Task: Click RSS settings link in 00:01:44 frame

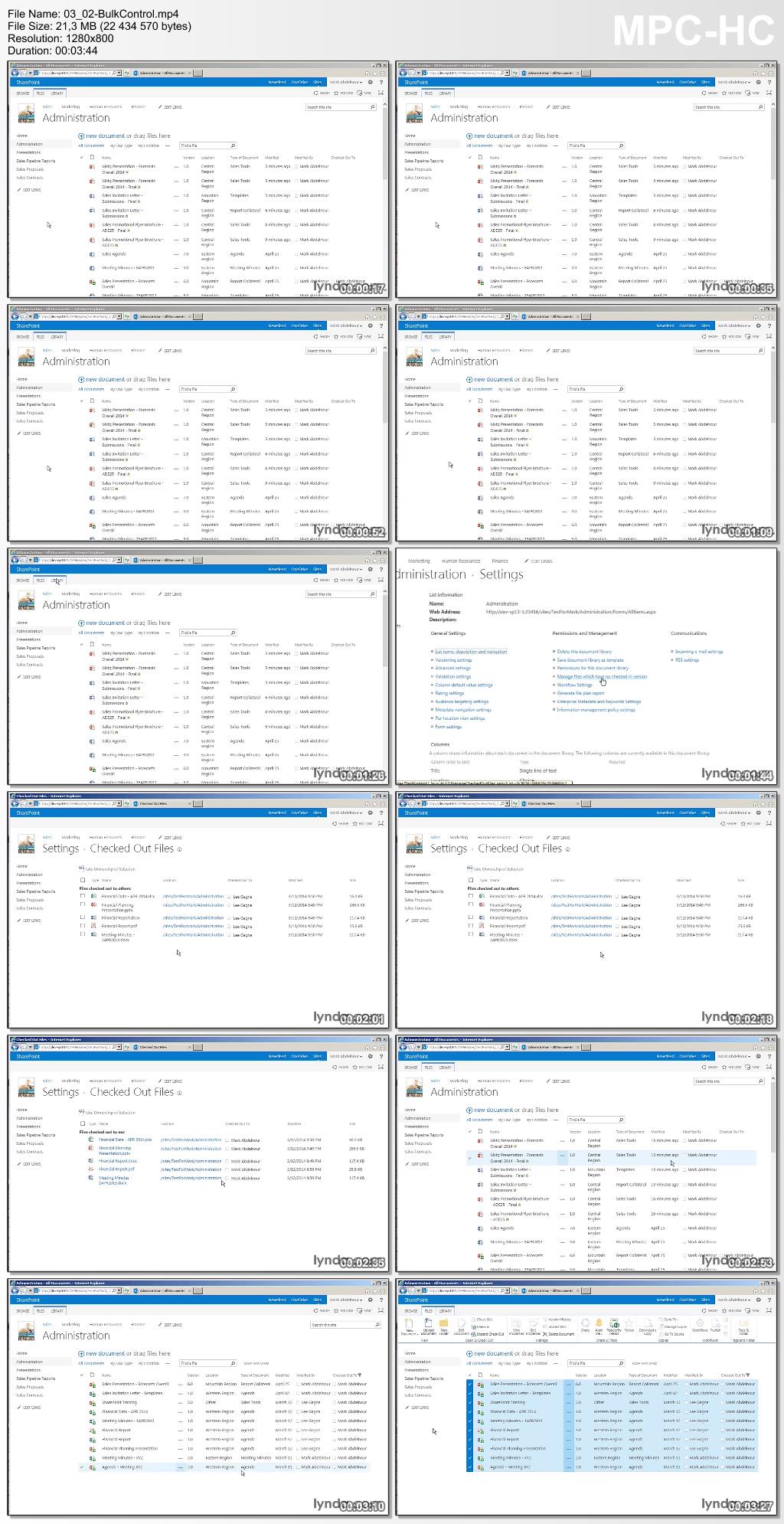Action: (x=687, y=659)
